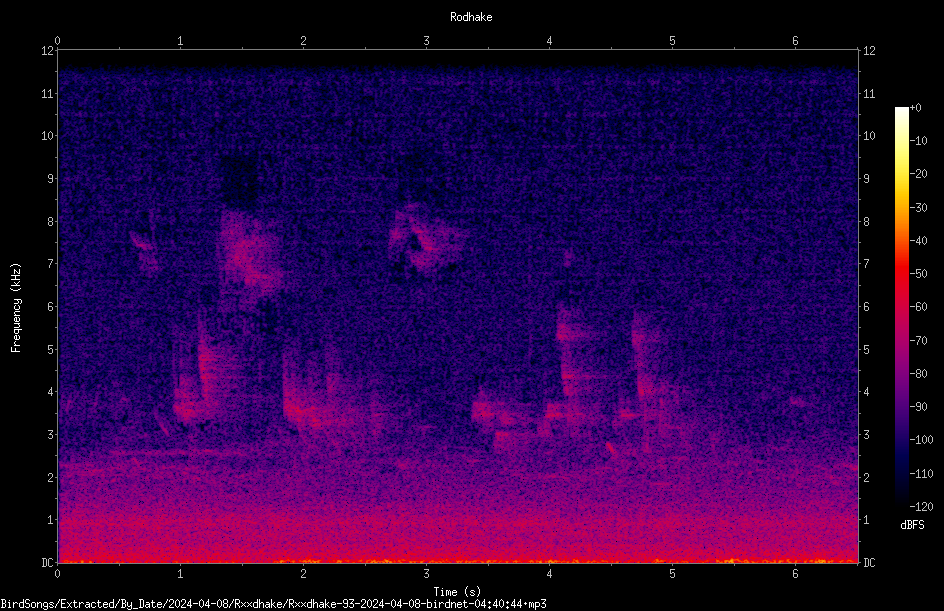Click the Frequency (kHz) axis title
944x611 pixels.
[16, 308]
